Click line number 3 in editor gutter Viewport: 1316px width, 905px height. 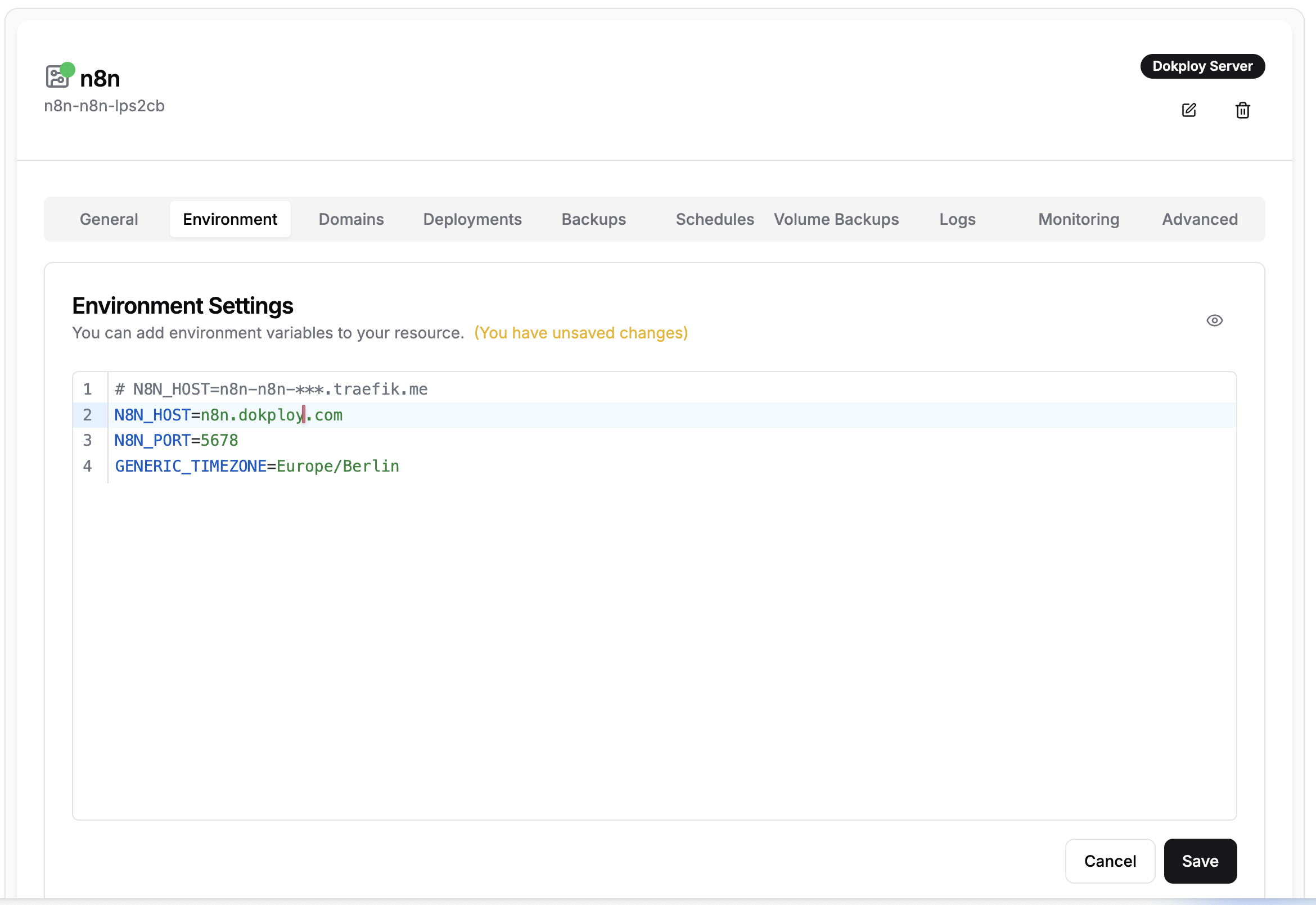coord(87,441)
